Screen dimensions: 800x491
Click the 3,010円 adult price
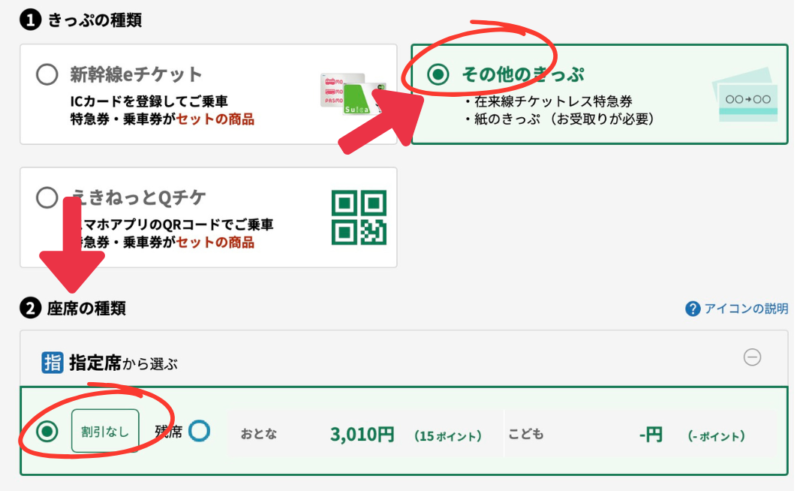[x=362, y=434]
